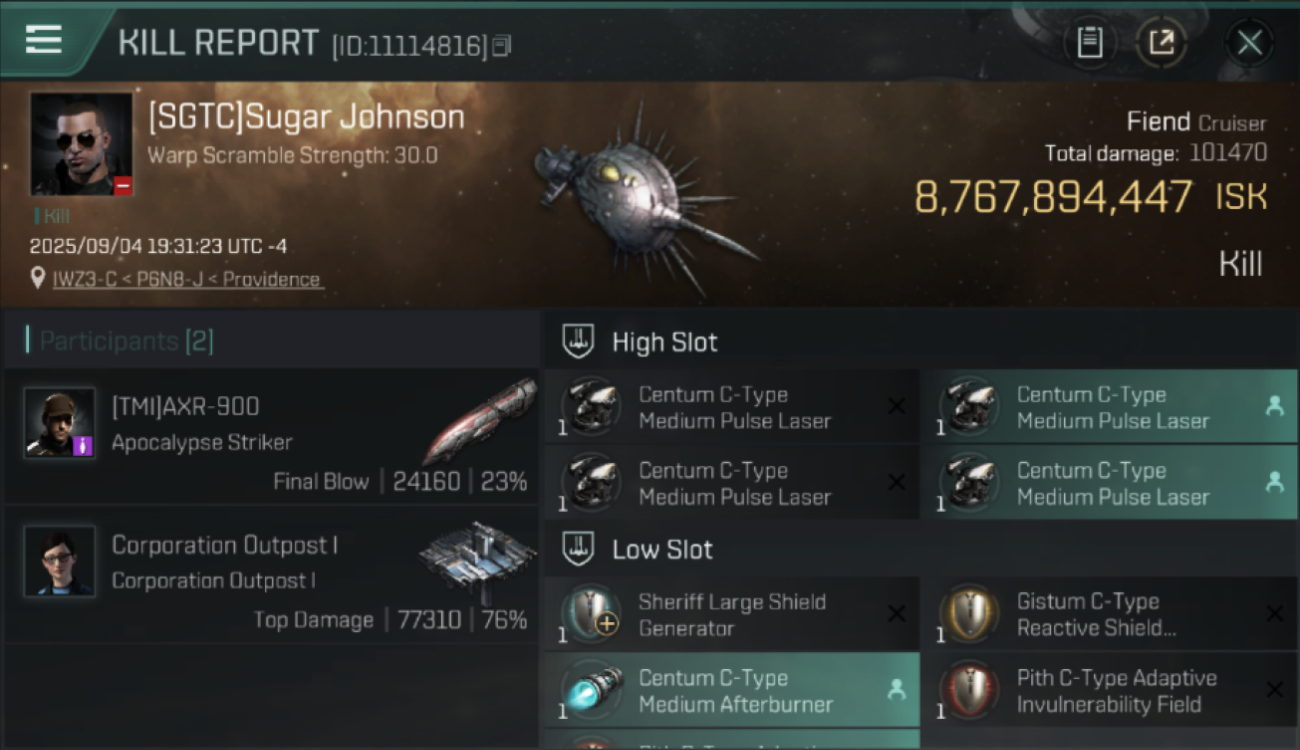Select the Low Slot header icon
Screen dimensions: 1300x750
coord(577,548)
